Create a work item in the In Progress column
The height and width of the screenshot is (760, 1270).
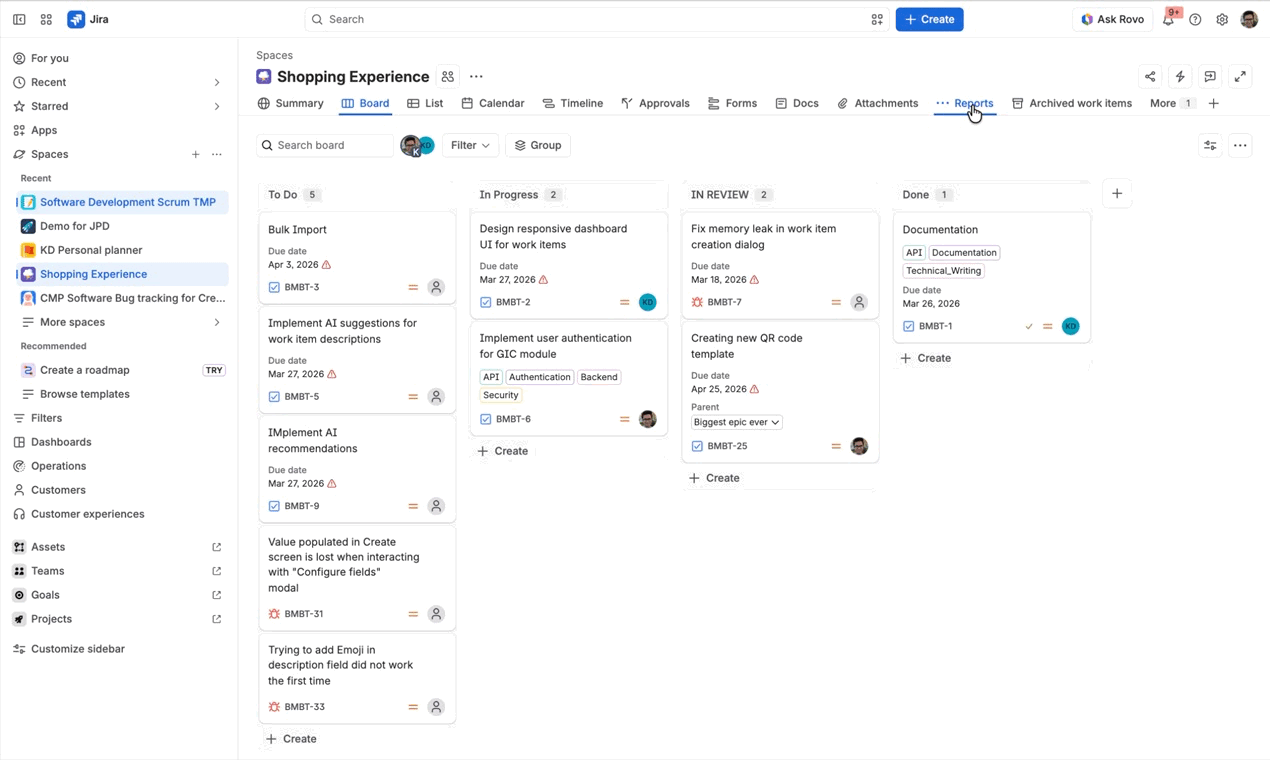tap(503, 451)
